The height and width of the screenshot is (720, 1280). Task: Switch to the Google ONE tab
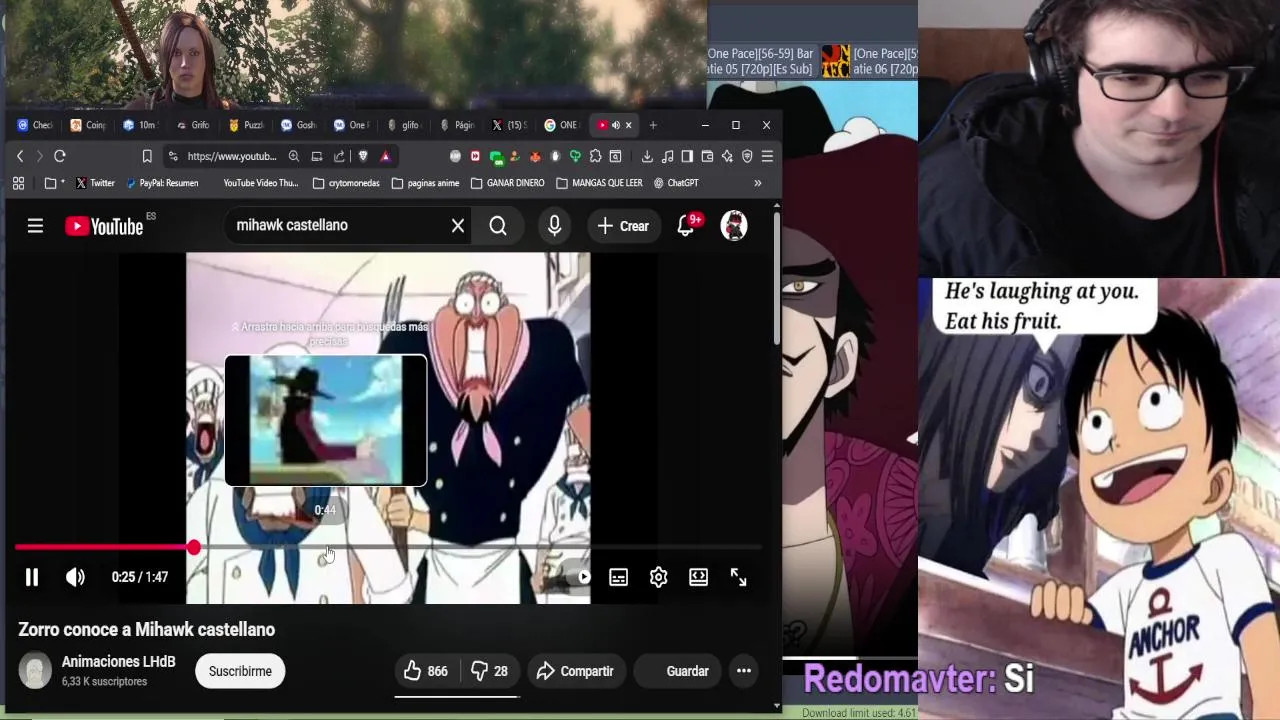click(x=561, y=125)
